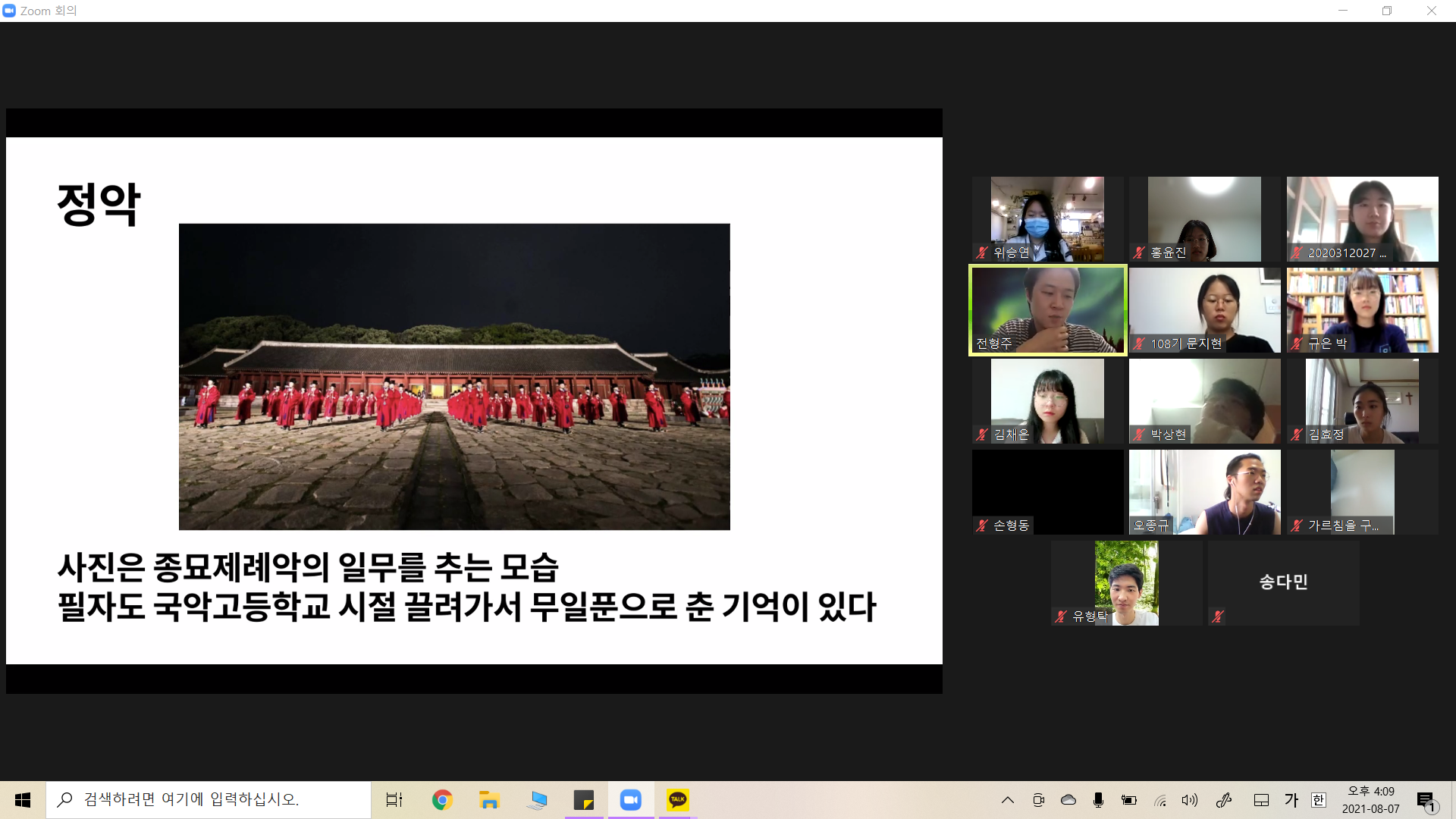Select 전형주's highlighted video thumbnail
The height and width of the screenshot is (819, 1456).
pos(1047,309)
